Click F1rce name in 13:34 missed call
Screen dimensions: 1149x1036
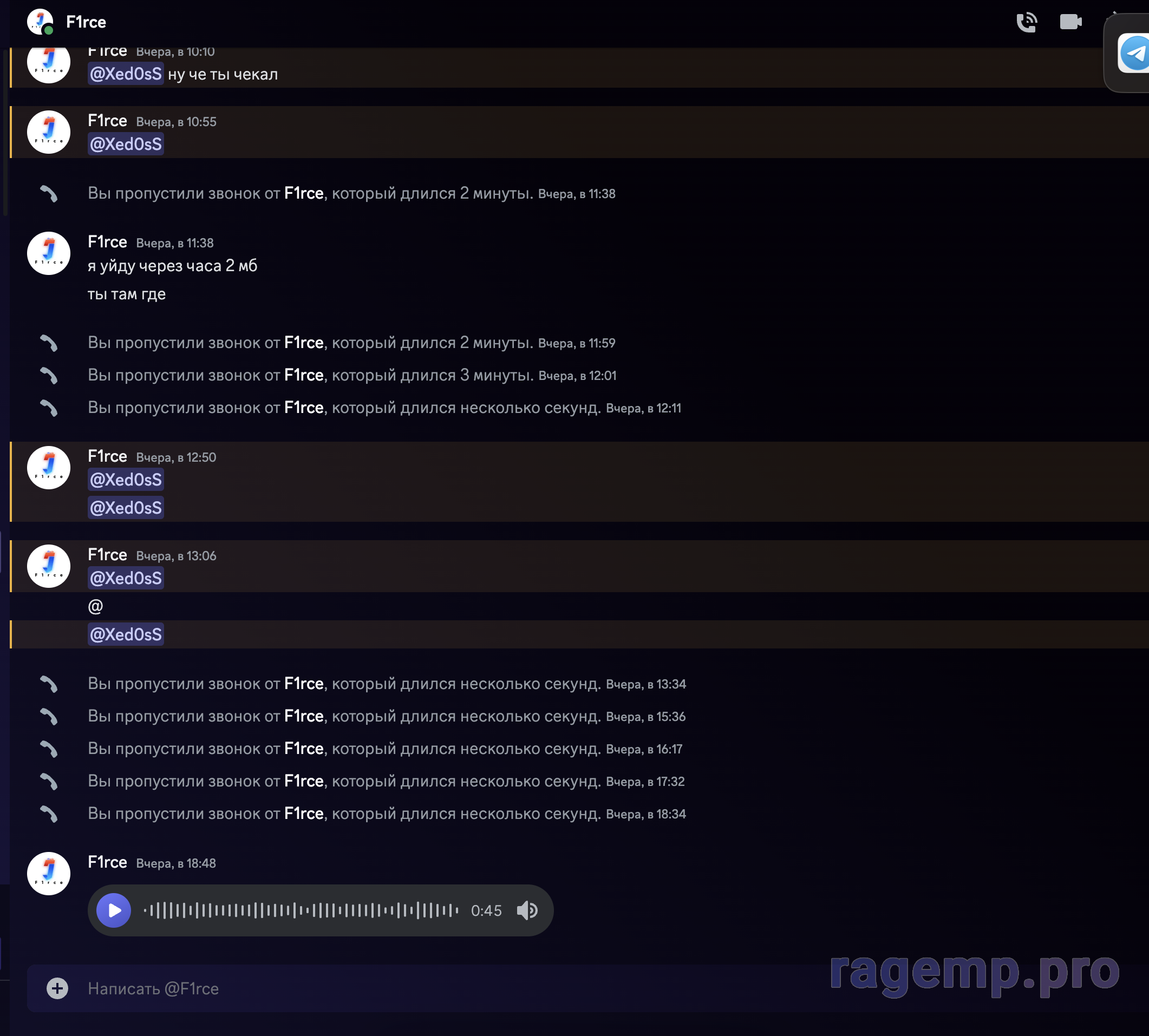pos(303,684)
